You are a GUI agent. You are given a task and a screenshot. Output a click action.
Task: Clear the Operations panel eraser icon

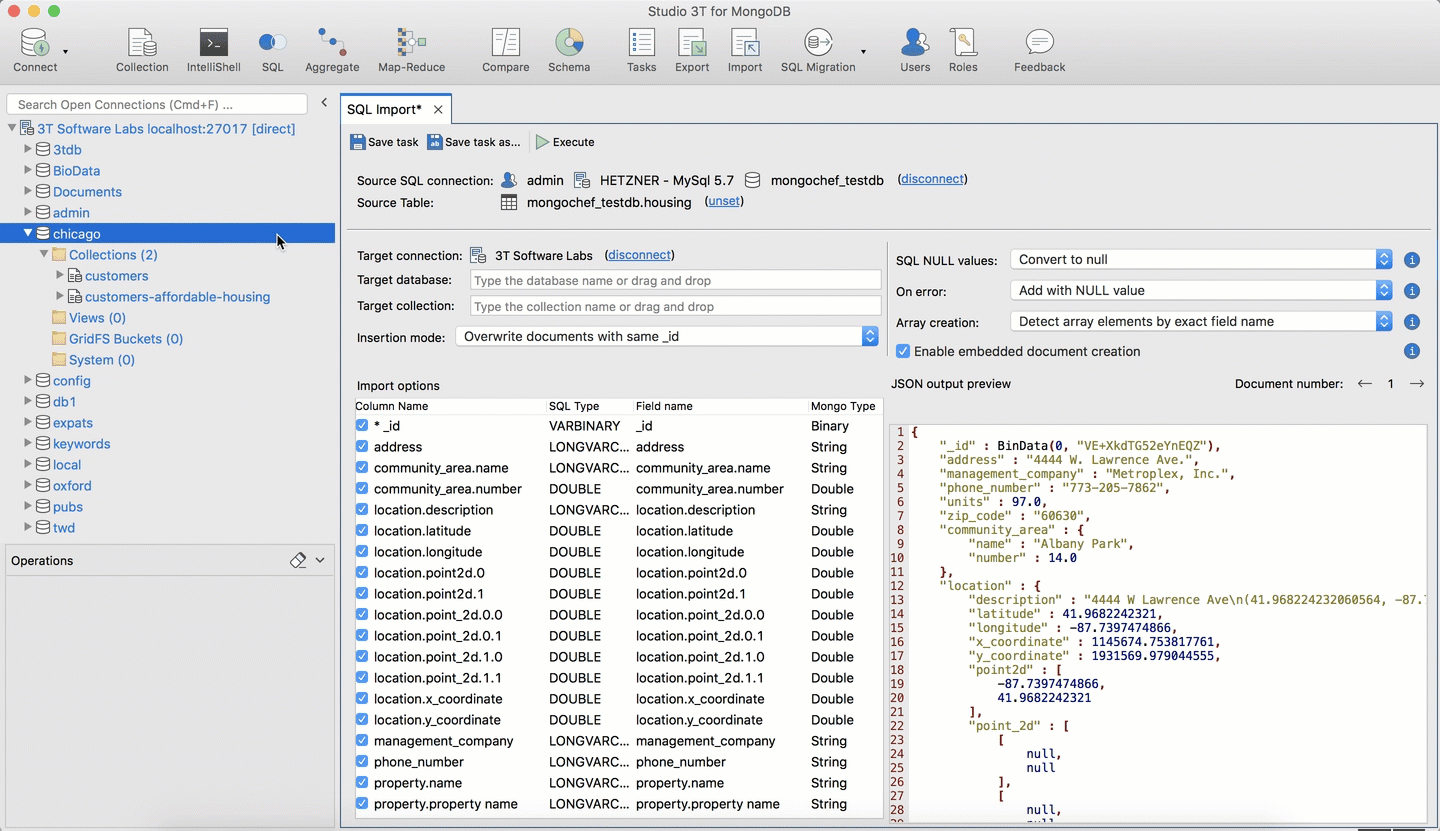298,560
